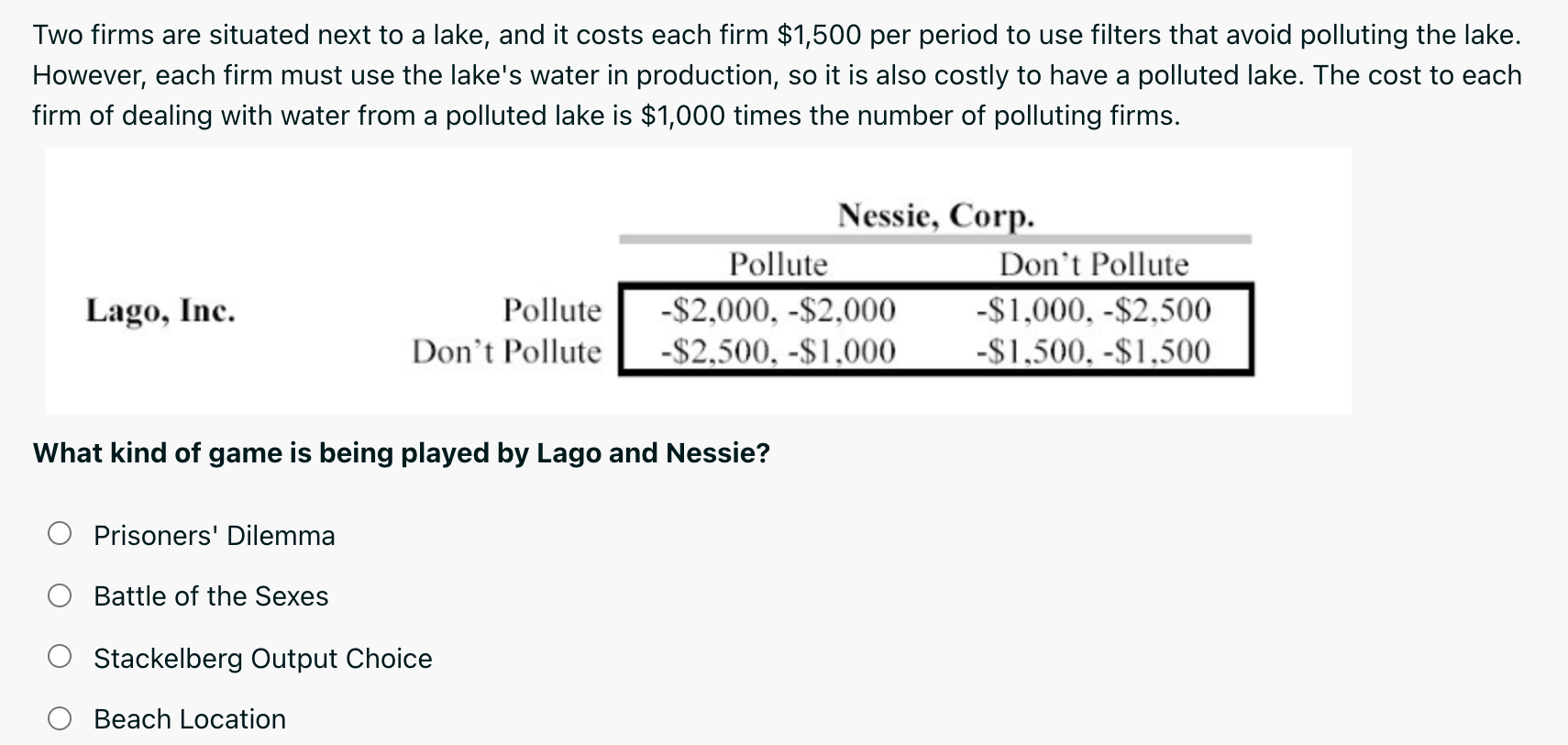Click the -$2,000, -$2,000 payoff cell
Image resolution: width=1568 pixels, height=745 pixels.
778,310
